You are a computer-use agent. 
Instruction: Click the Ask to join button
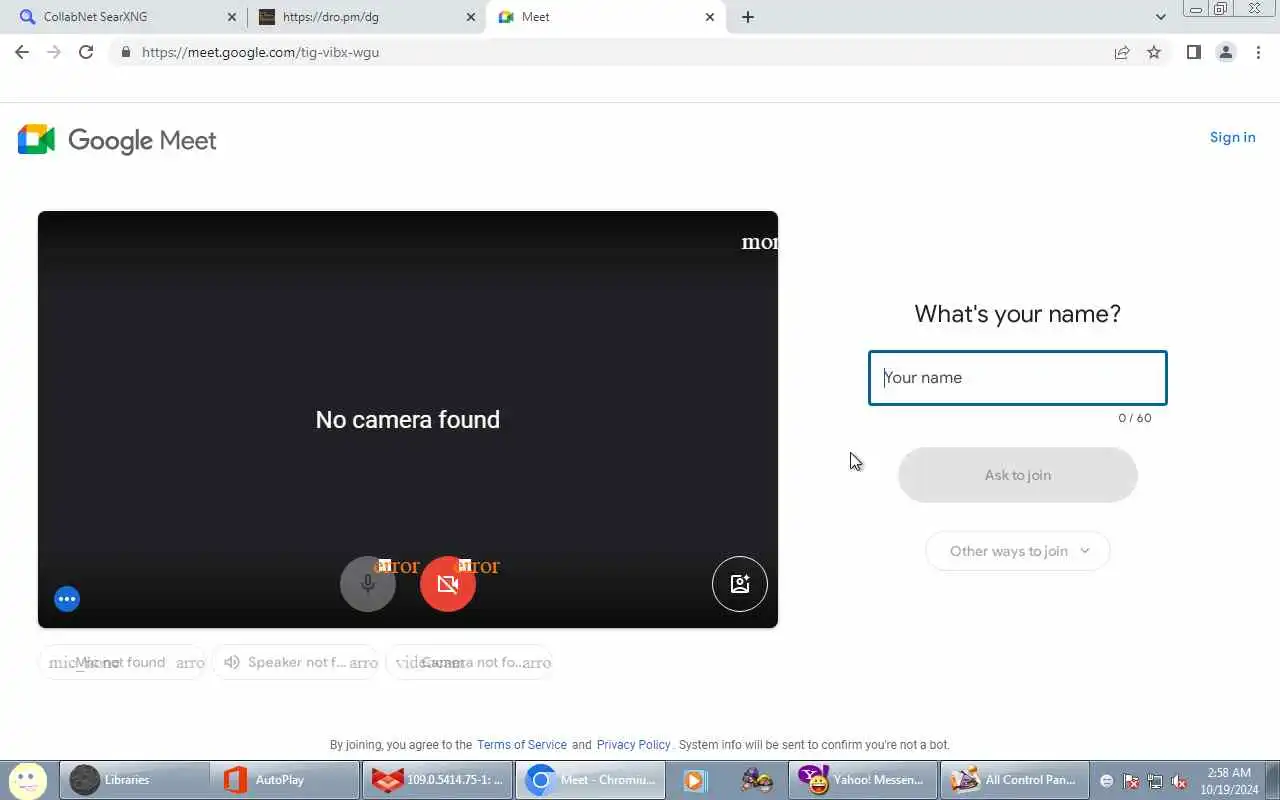[x=1018, y=475]
